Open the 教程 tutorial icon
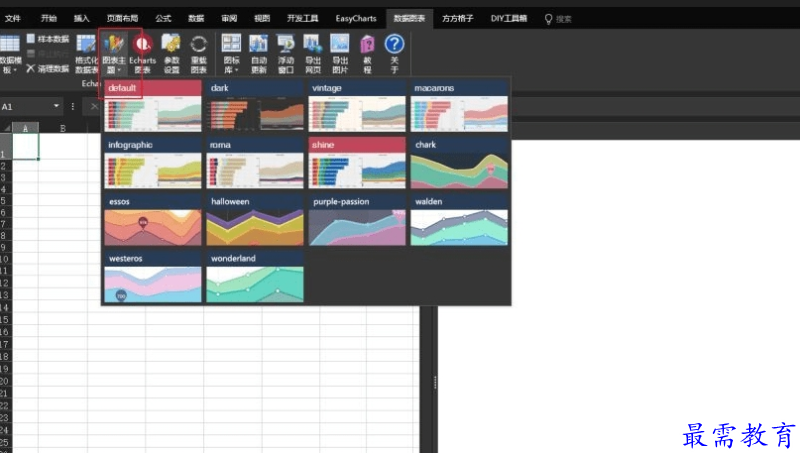Image resolution: width=804 pixels, height=467 pixels. tap(367, 54)
